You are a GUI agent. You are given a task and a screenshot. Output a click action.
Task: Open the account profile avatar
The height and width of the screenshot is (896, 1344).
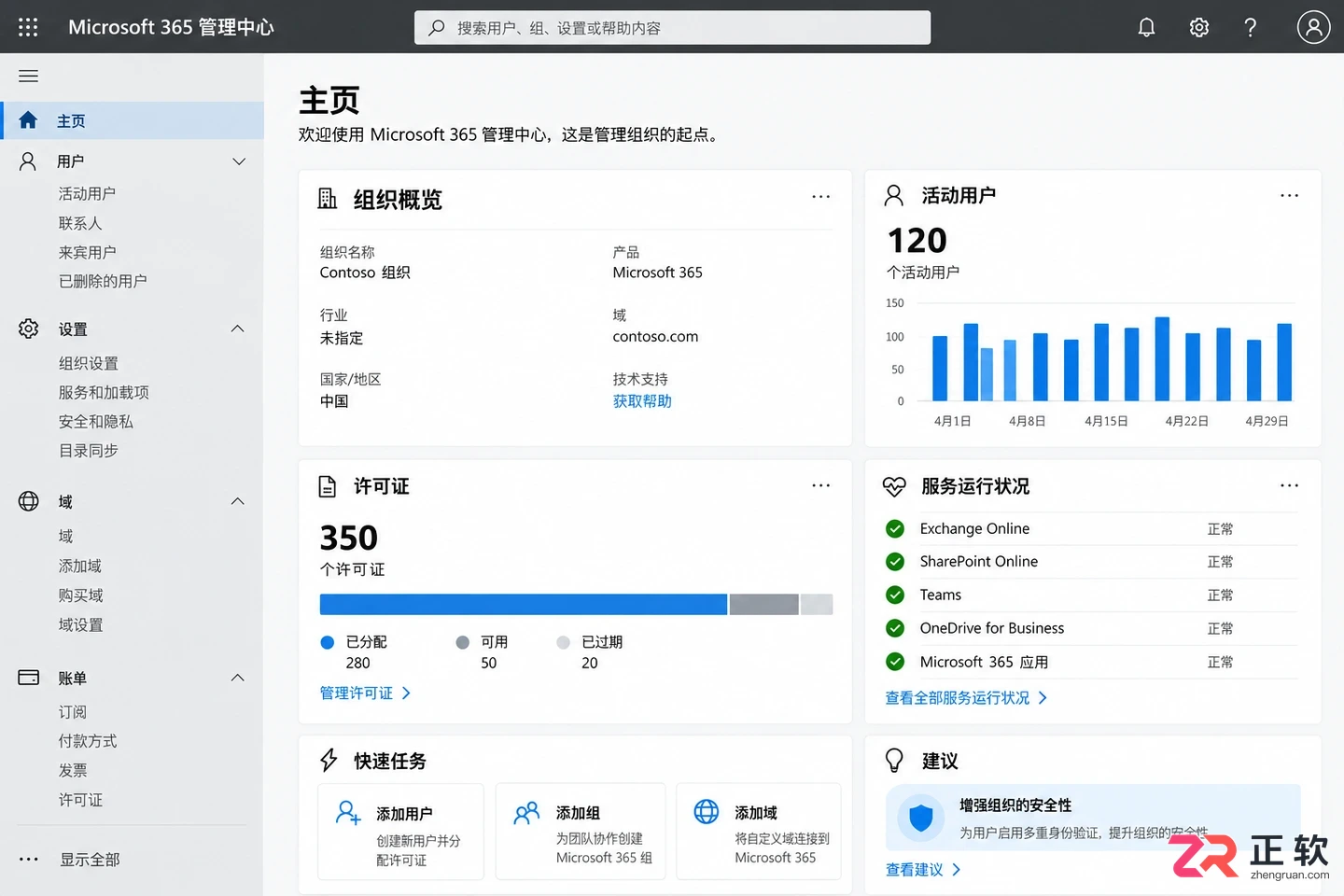point(1313,27)
